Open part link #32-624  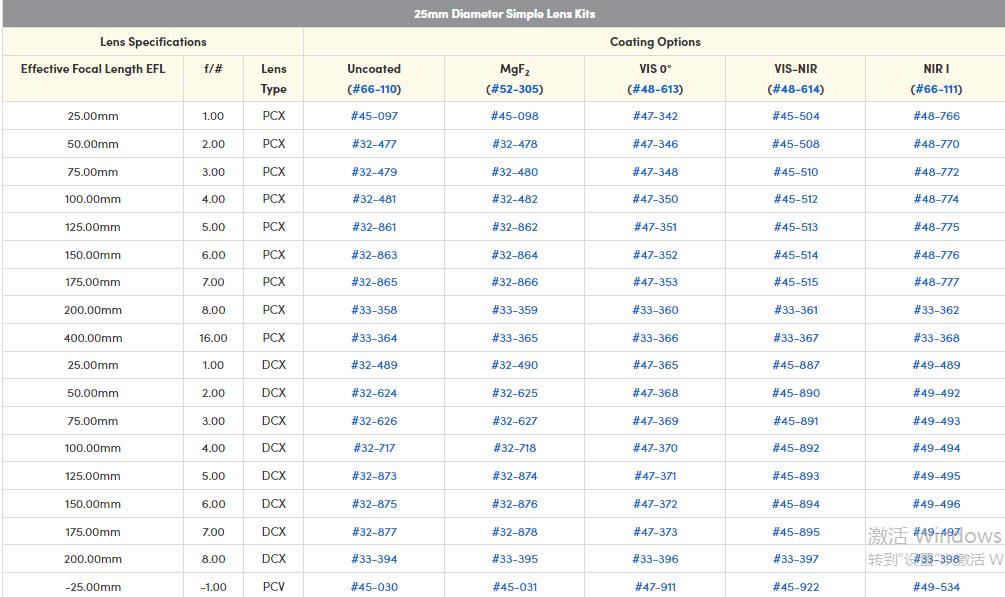(x=374, y=393)
